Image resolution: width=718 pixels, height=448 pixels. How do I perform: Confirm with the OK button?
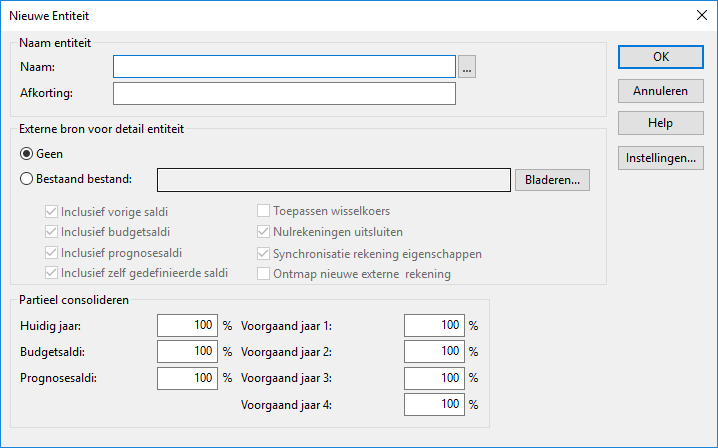pyautogui.click(x=661, y=57)
